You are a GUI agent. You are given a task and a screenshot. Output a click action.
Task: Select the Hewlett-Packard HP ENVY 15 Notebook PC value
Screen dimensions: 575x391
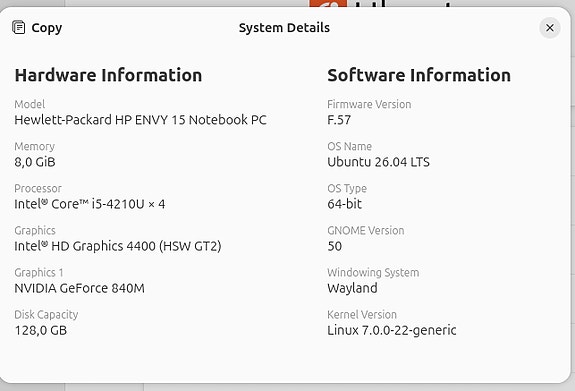coord(140,120)
